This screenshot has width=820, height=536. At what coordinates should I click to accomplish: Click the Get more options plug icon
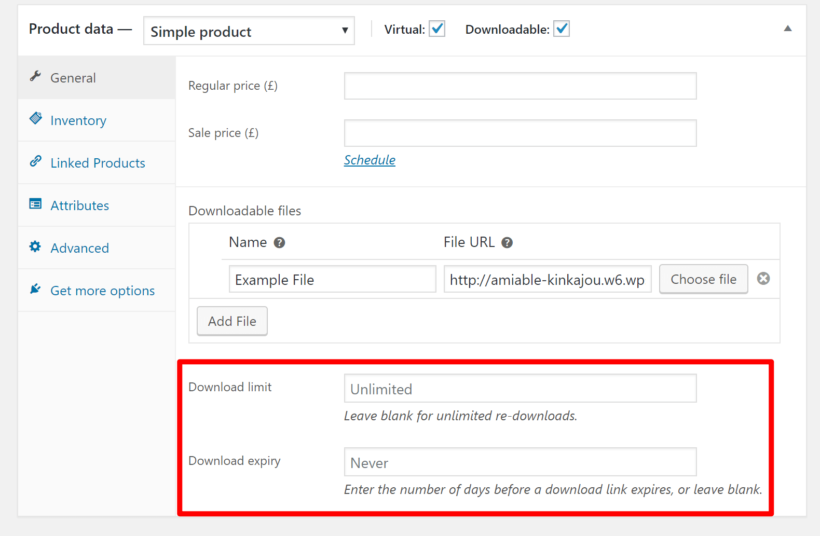pyautogui.click(x=35, y=289)
